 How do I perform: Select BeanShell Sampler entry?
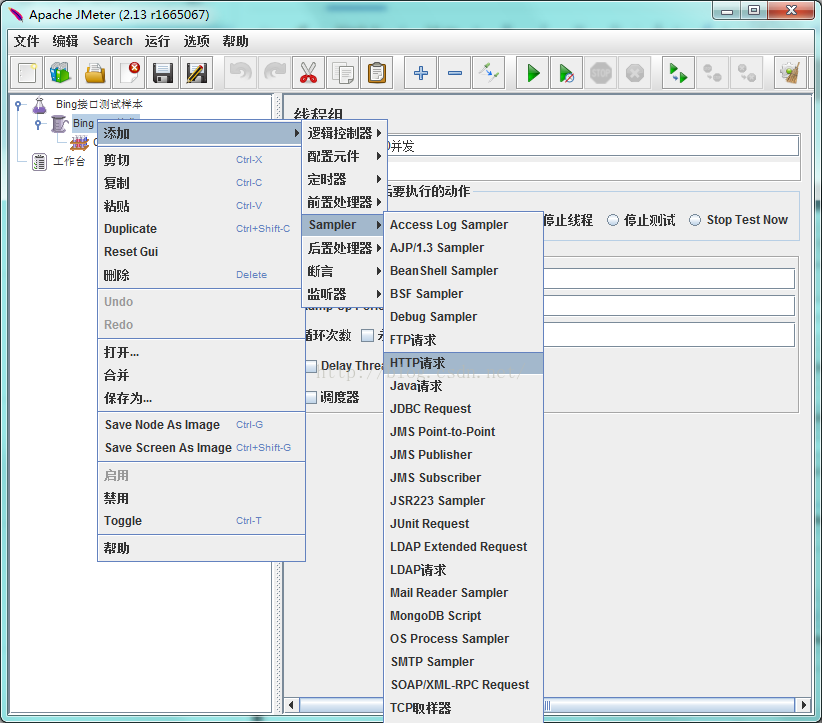pos(463,271)
